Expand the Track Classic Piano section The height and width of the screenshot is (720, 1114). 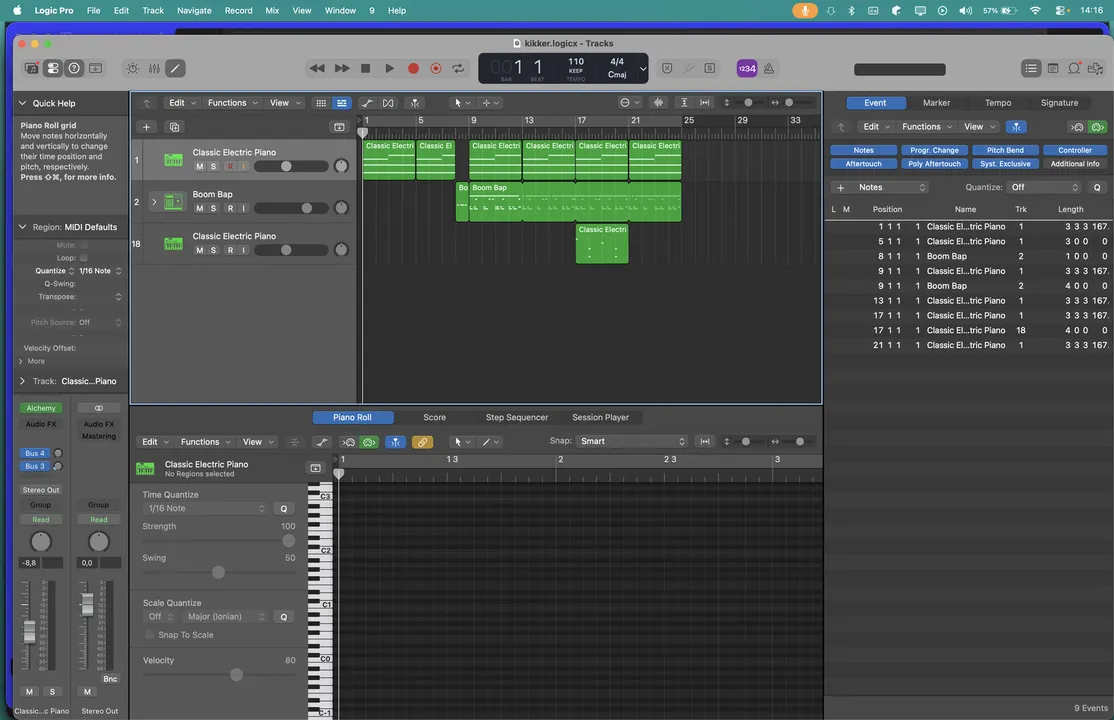23,381
